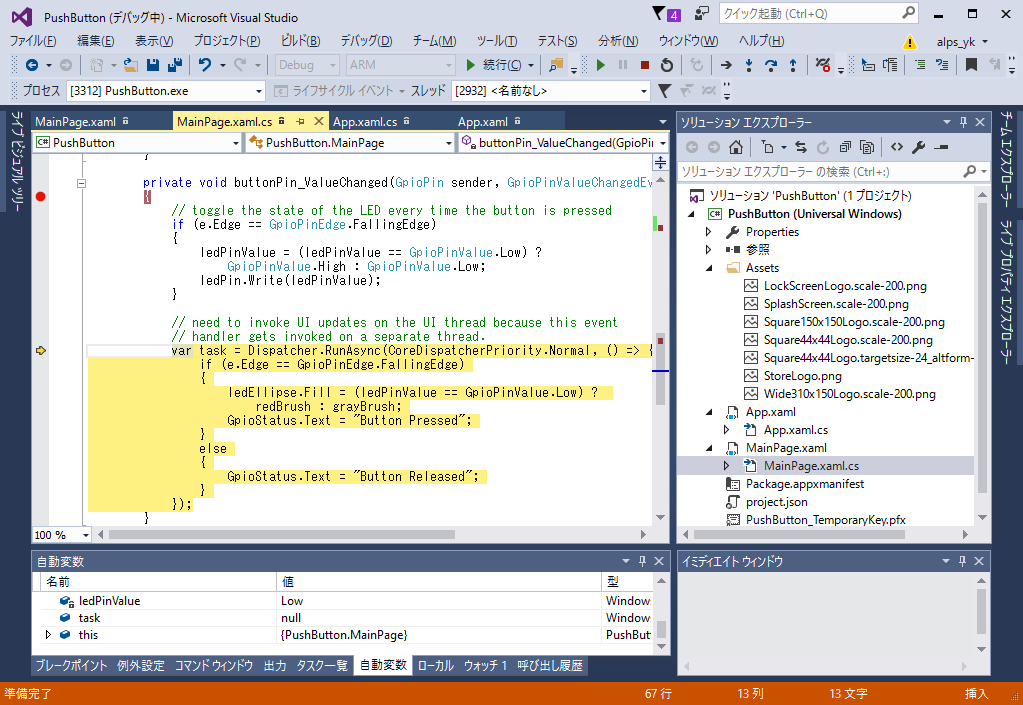This screenshot has width=1023, height=705.
Task: Click the Undo arrow icon
Action: click(205, 65)
